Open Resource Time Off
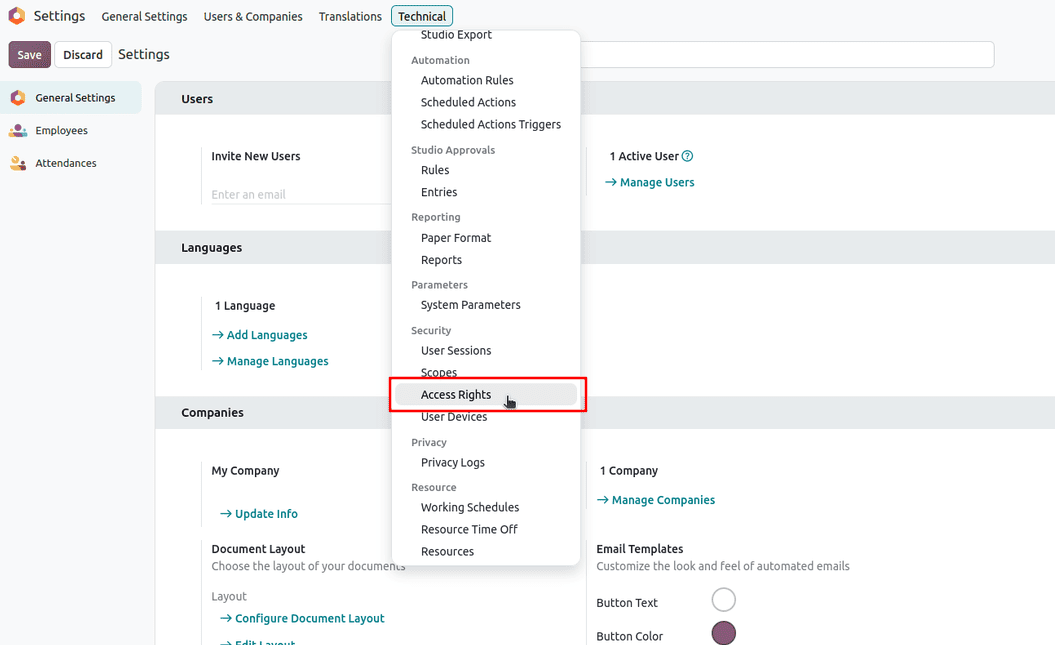 pos(469,529)
